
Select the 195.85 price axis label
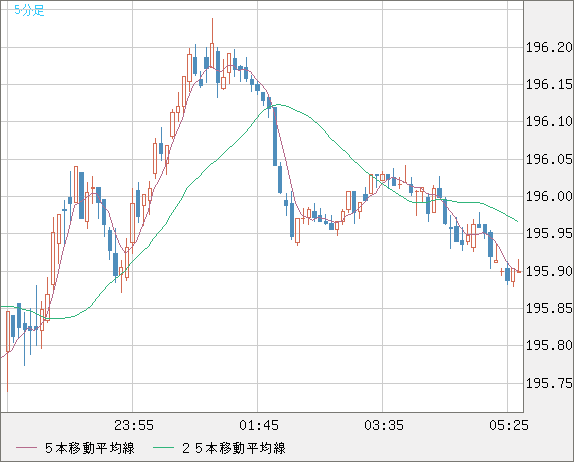(x=549, y=308)
